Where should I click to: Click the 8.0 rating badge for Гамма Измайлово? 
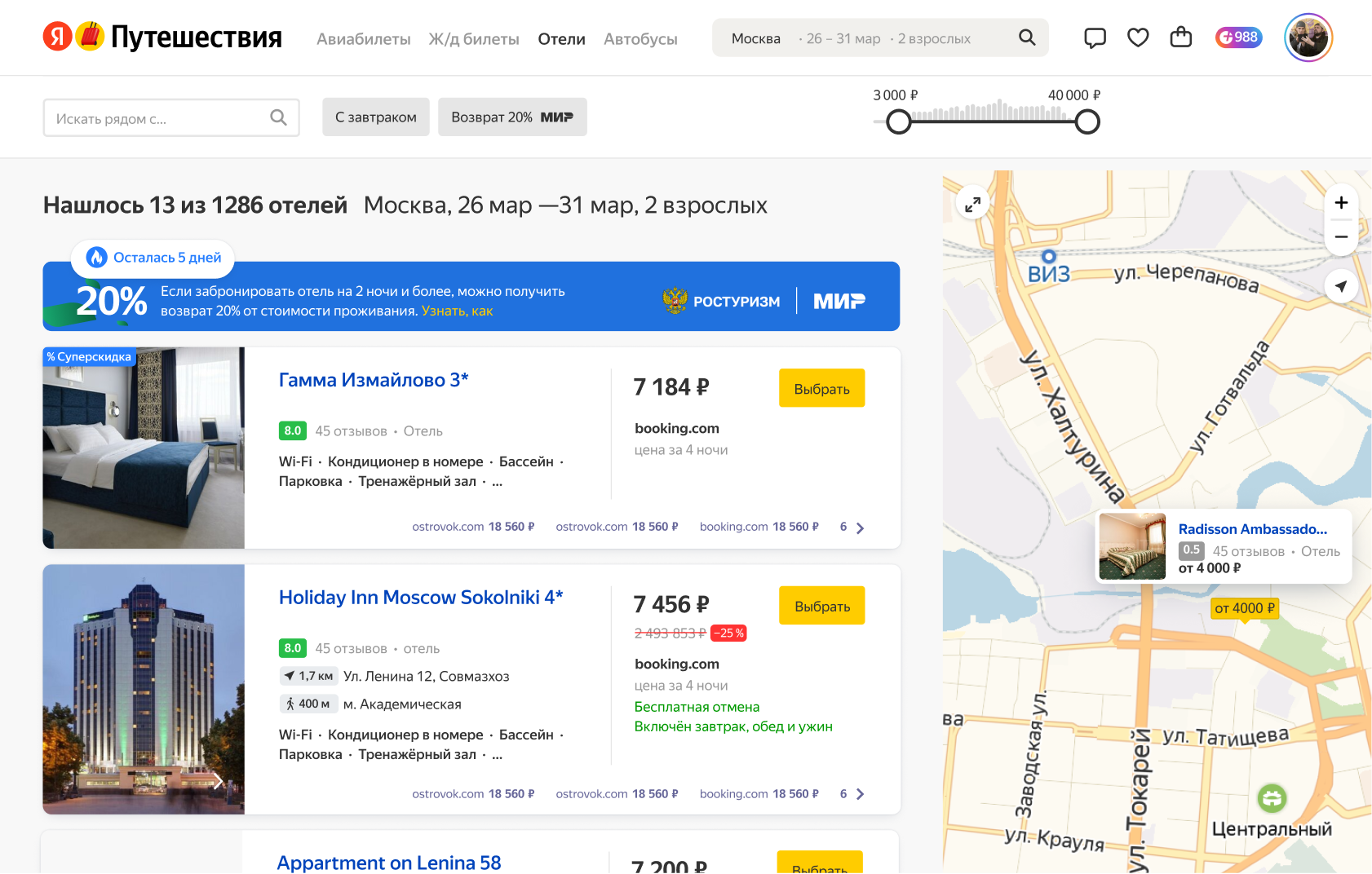pos(293,430)
